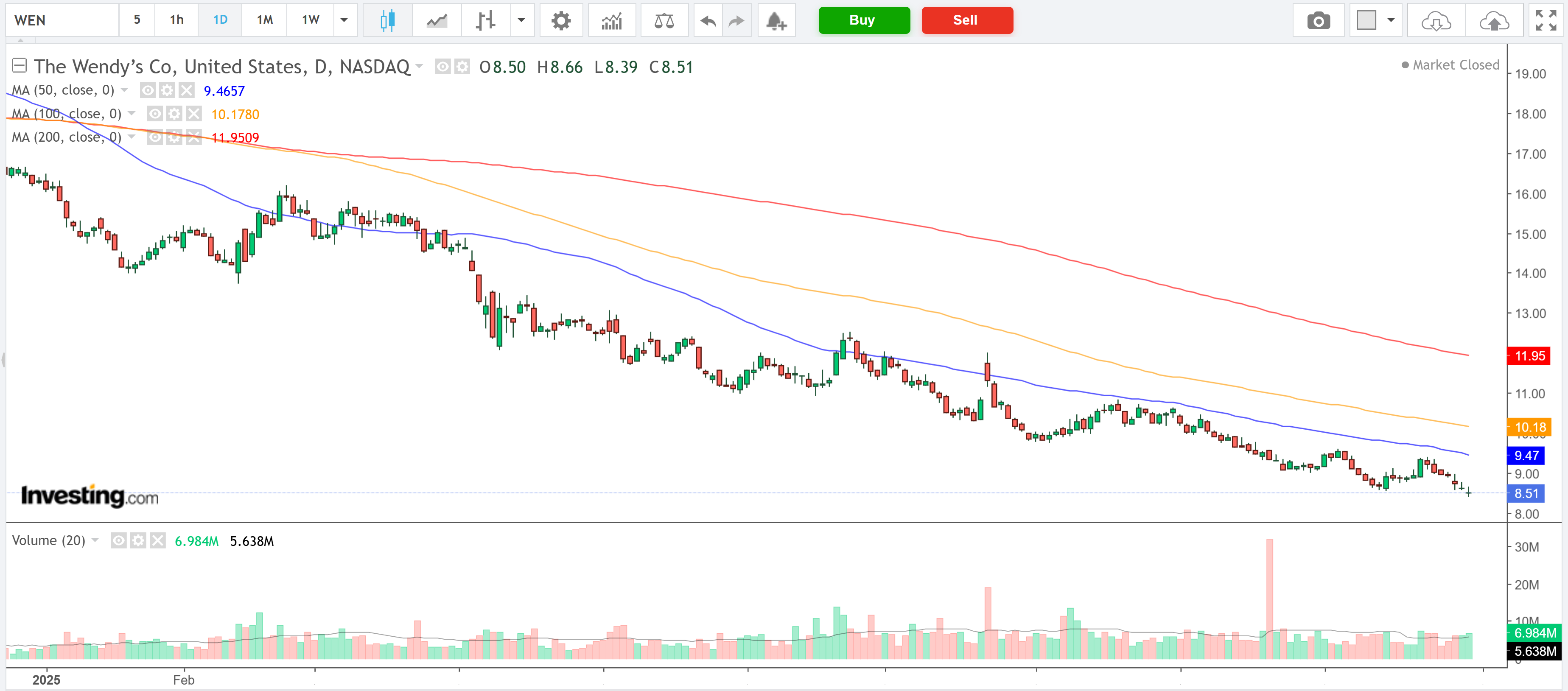Create a price alert via bell icon

pos(776,20)
